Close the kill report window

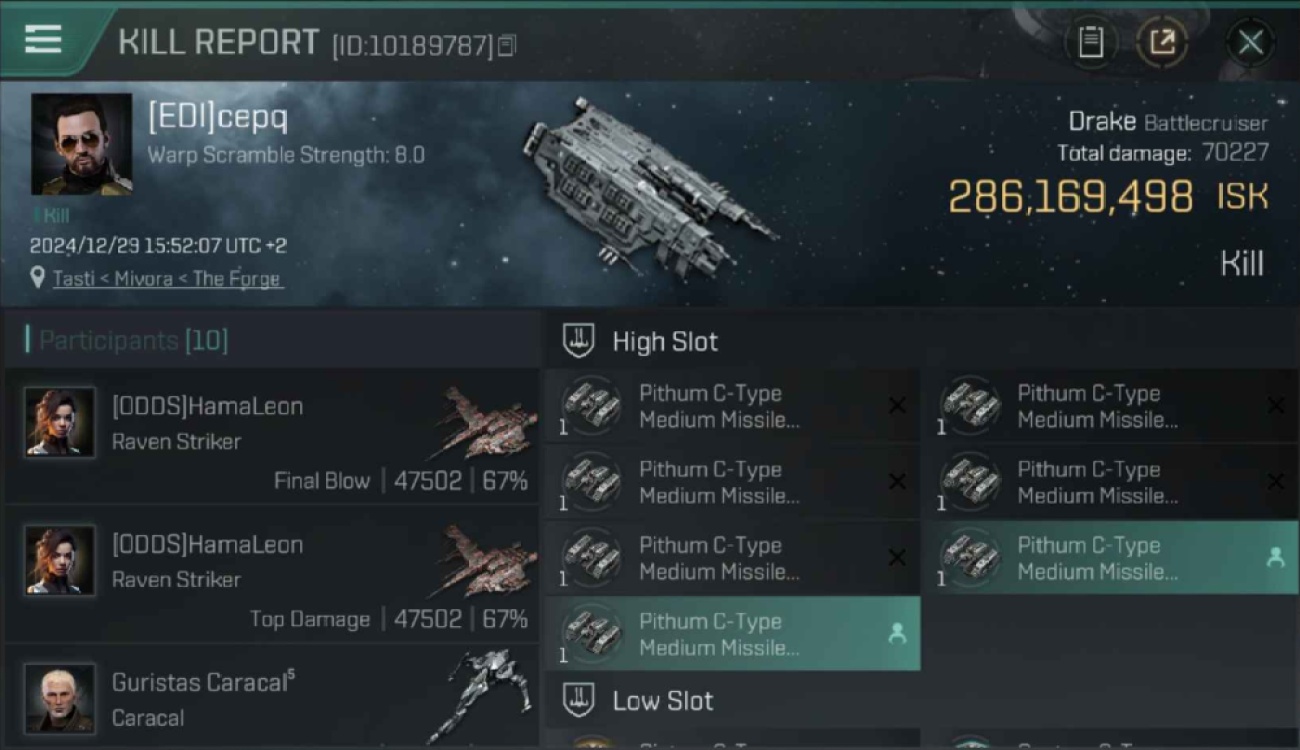[x=1250, y=42]
